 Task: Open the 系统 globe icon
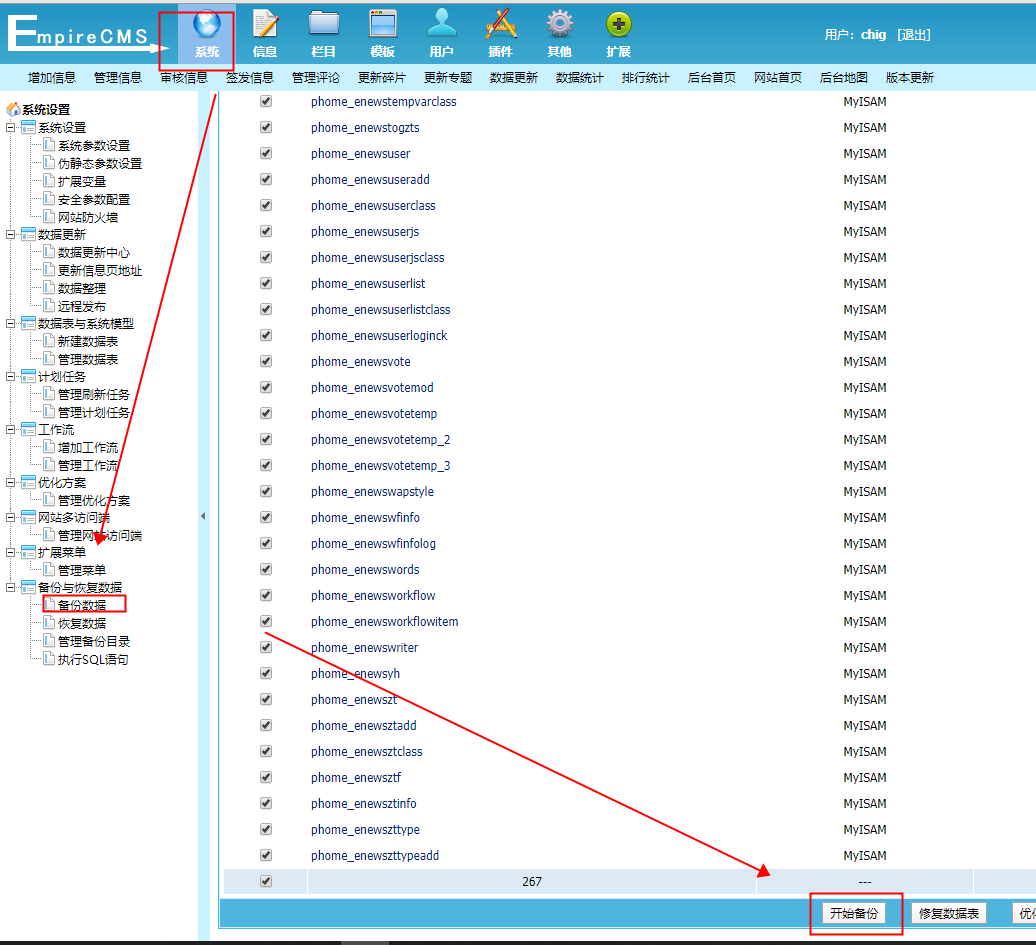click(x=207, y=25)
